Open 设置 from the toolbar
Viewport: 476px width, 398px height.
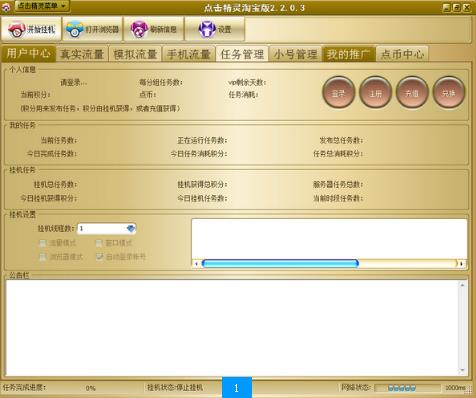(215, 29)
